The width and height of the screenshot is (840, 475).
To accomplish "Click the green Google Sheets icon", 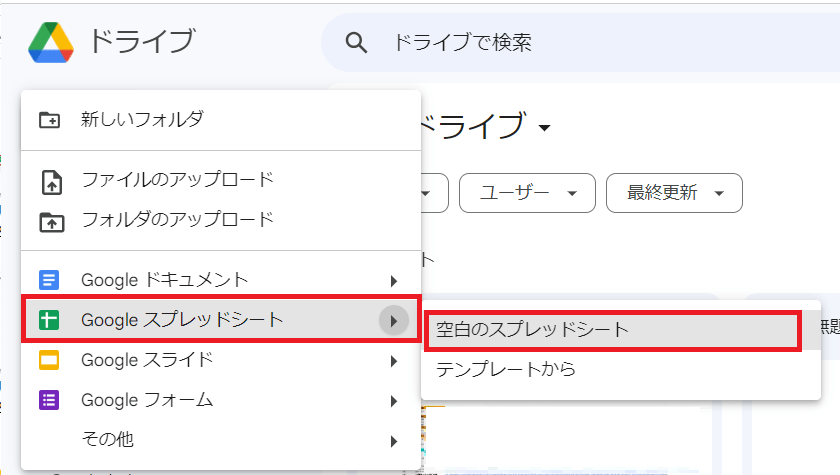I will click(50, 321).
